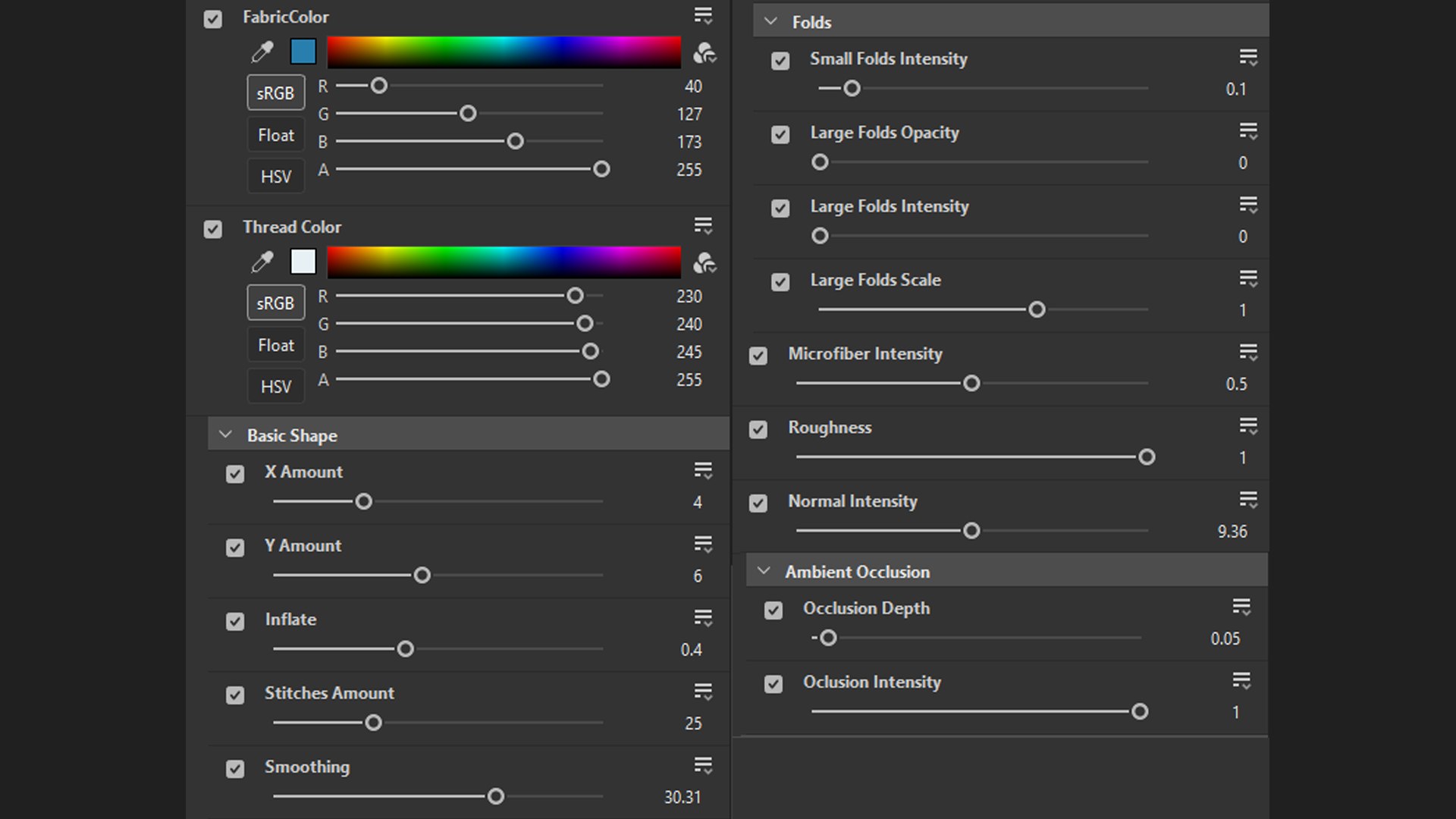This screenshot has height=819, width=1456.
Task: Open Roughness parameter options menu icon
Action: (x=1248, y=426)
